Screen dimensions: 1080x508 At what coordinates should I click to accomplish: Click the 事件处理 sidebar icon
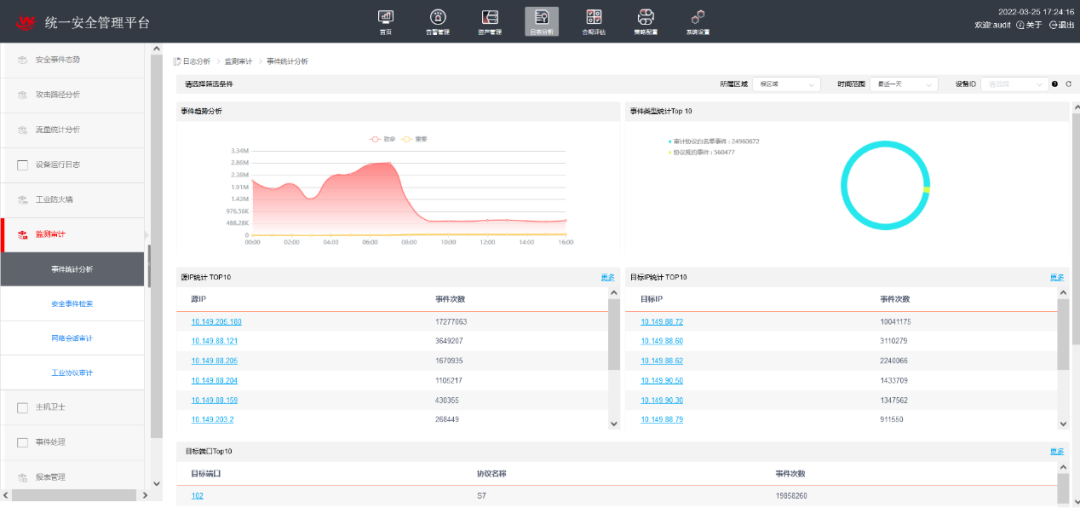(22, 442)
